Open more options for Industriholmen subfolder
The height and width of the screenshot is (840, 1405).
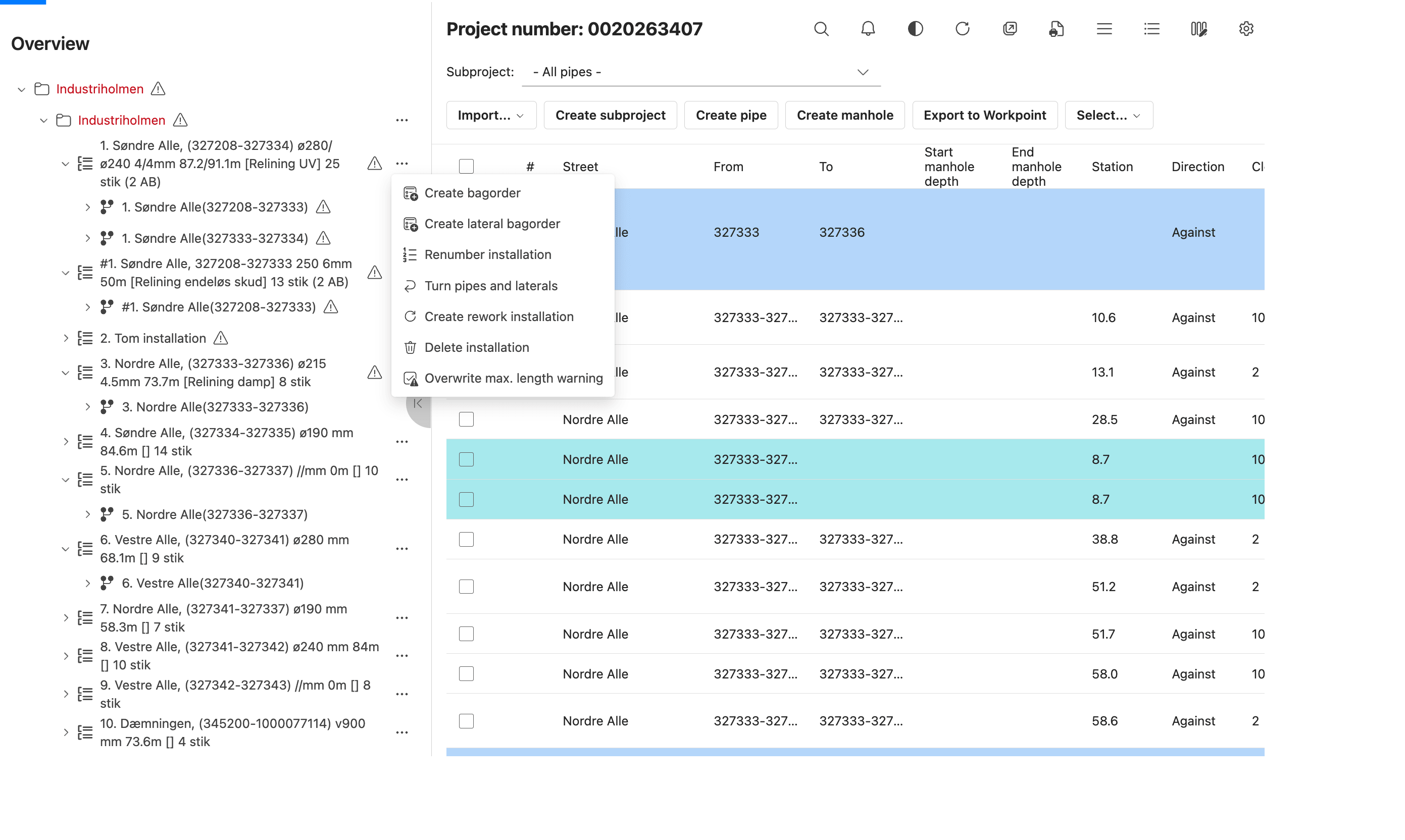pyautogui.click(x=402, y=120)
